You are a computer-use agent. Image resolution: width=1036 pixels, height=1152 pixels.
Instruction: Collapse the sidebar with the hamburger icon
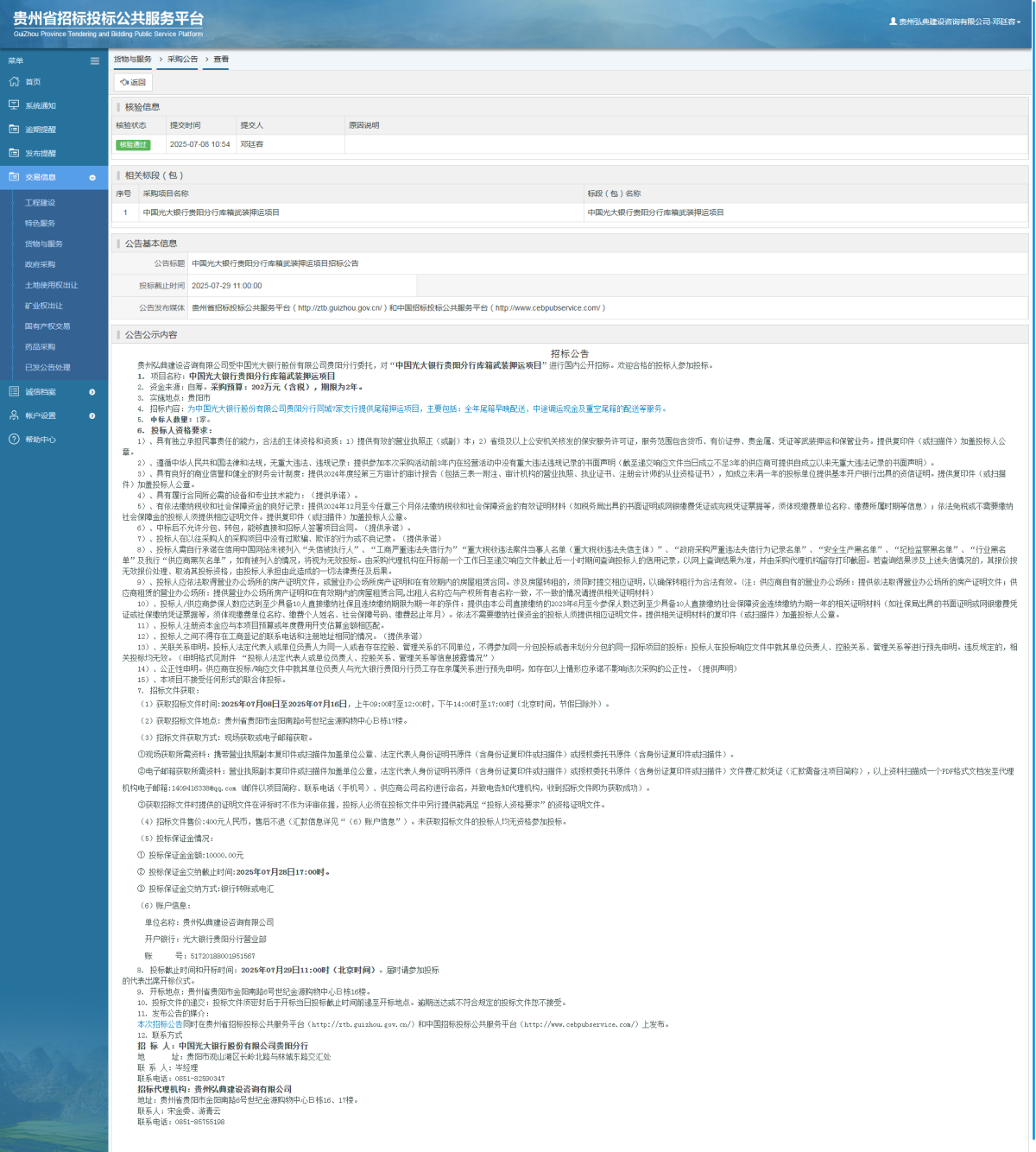(94, 60)
